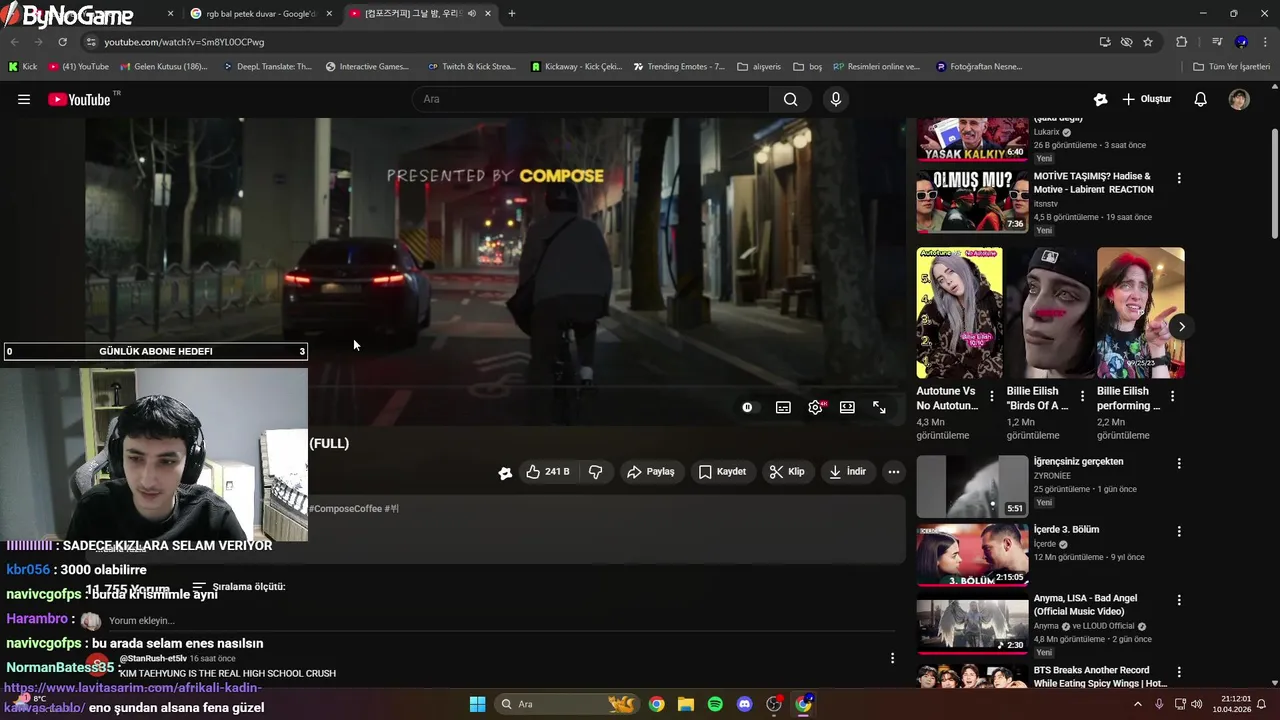Toggle subtitles on the video player

pyautogui.click(x=783, y=407)
